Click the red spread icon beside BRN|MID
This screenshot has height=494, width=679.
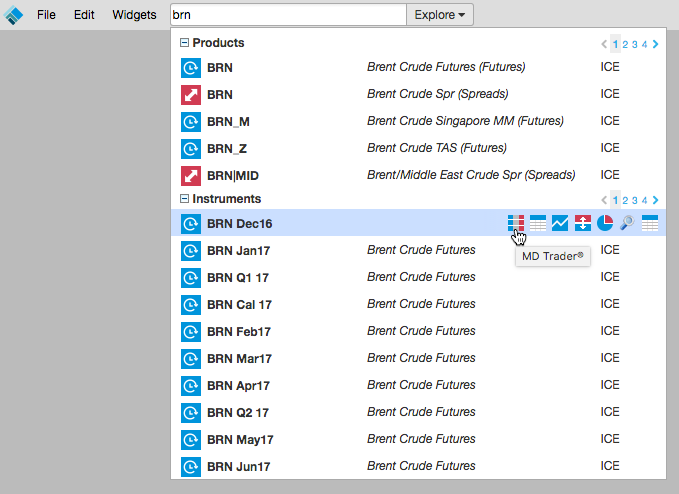click(191, 176)
